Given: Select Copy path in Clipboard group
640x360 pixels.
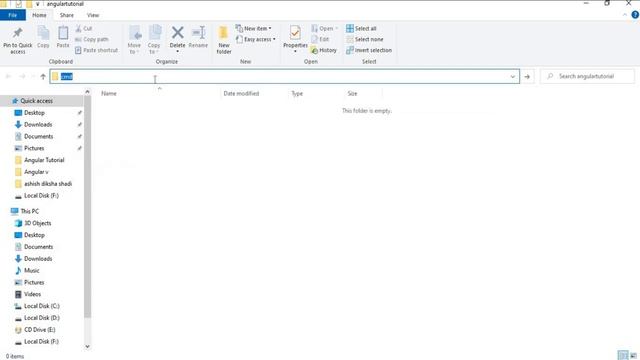Looking at the screenshot, I should pyautogui.click(x=92, y=40).
